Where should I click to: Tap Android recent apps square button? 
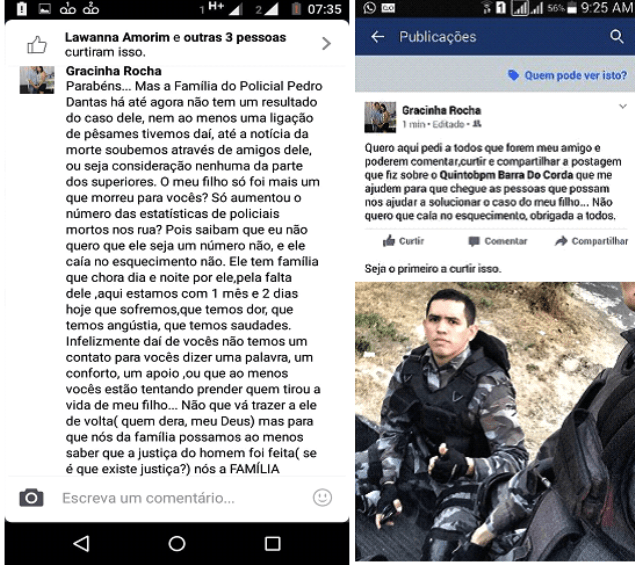pyautogui.click(x=273, y=544)
